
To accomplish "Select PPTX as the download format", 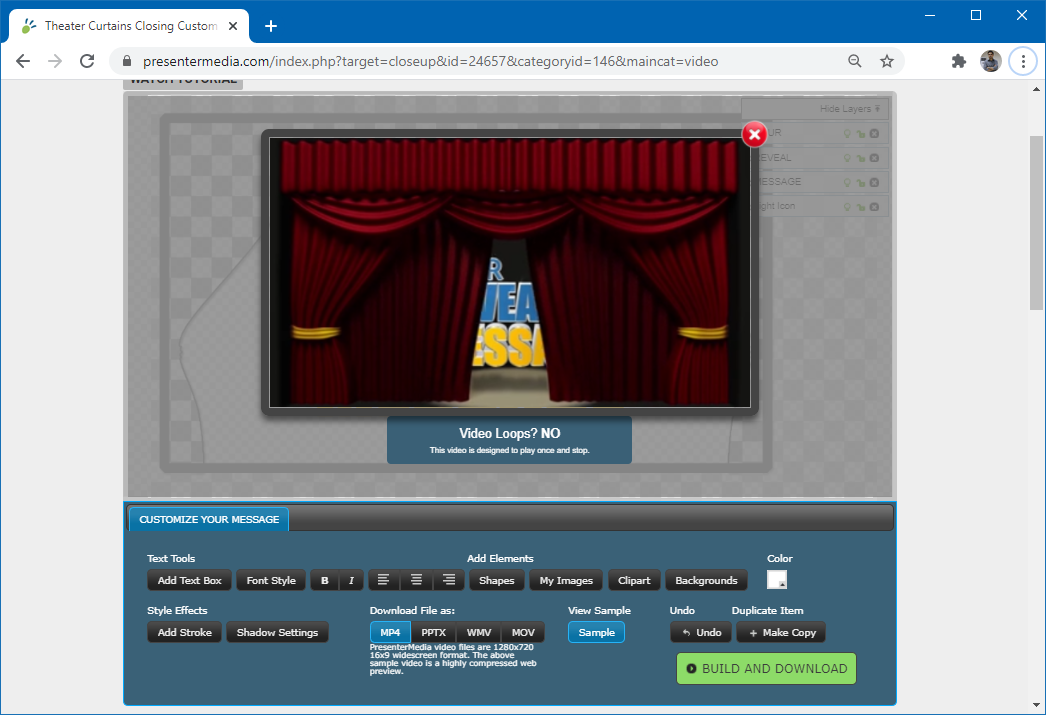I will [x=433, y=632].
